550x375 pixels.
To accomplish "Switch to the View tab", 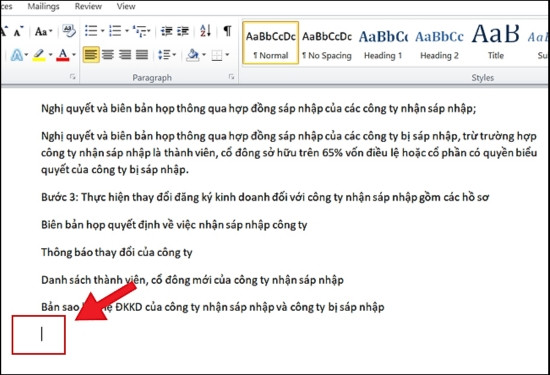I will (x=126, y=6).
